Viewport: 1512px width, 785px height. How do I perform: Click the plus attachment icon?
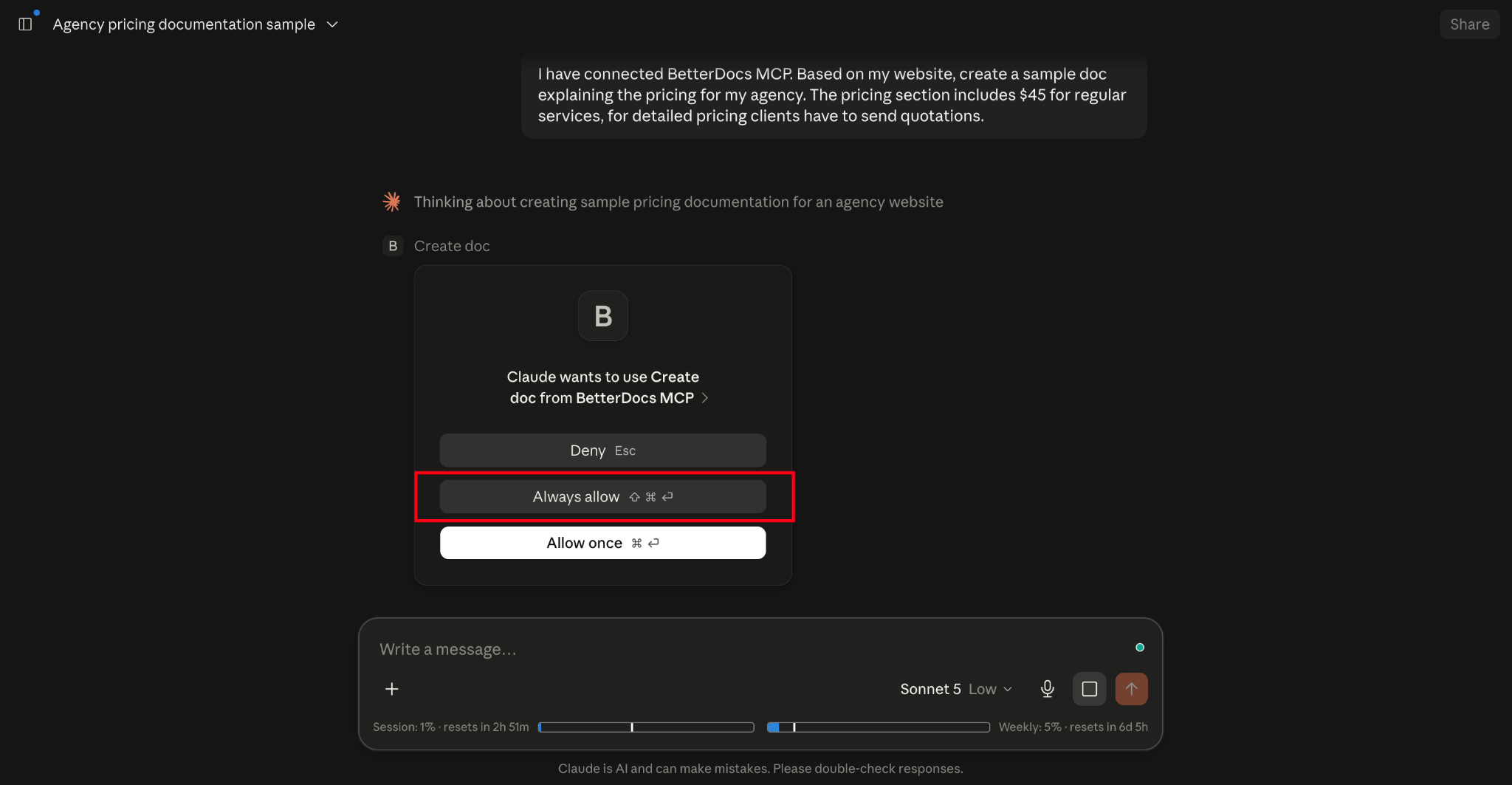coord(392,689)
